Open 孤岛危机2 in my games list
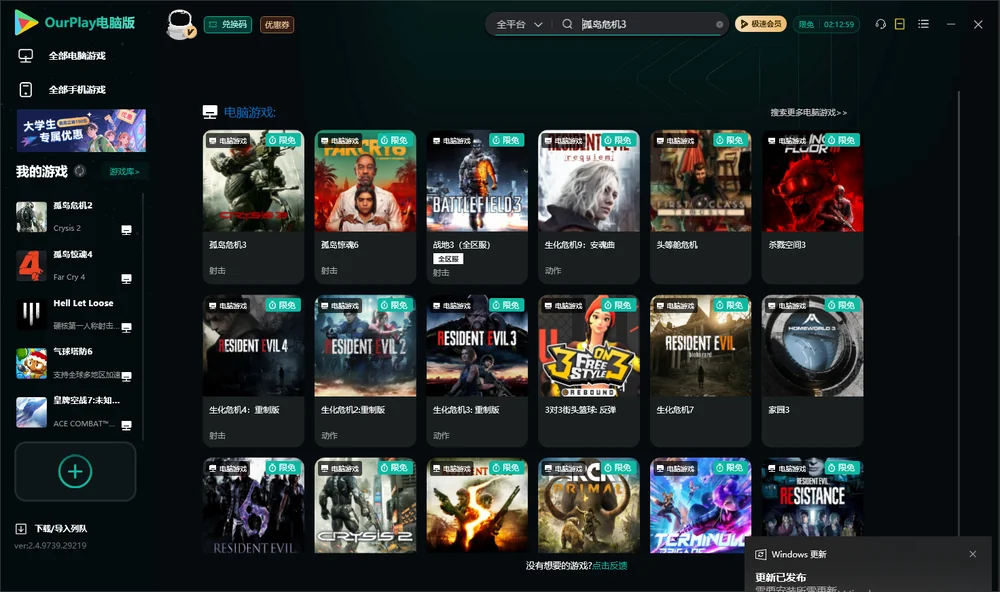 (x=75, y=217)
